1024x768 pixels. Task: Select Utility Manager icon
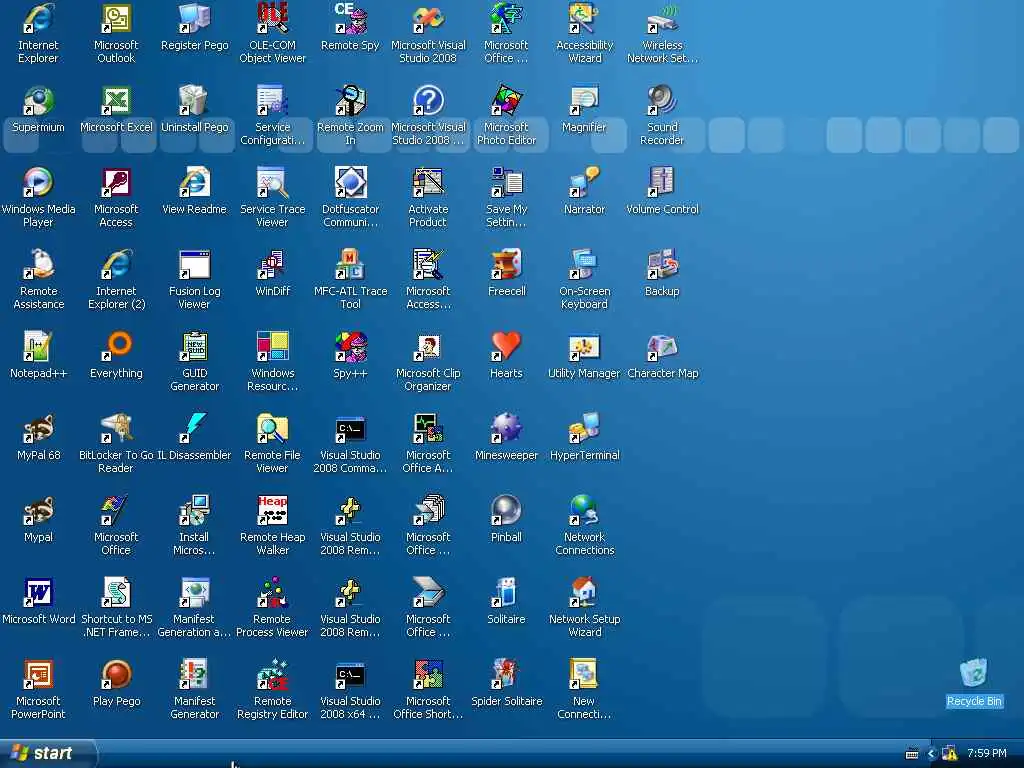584,347
